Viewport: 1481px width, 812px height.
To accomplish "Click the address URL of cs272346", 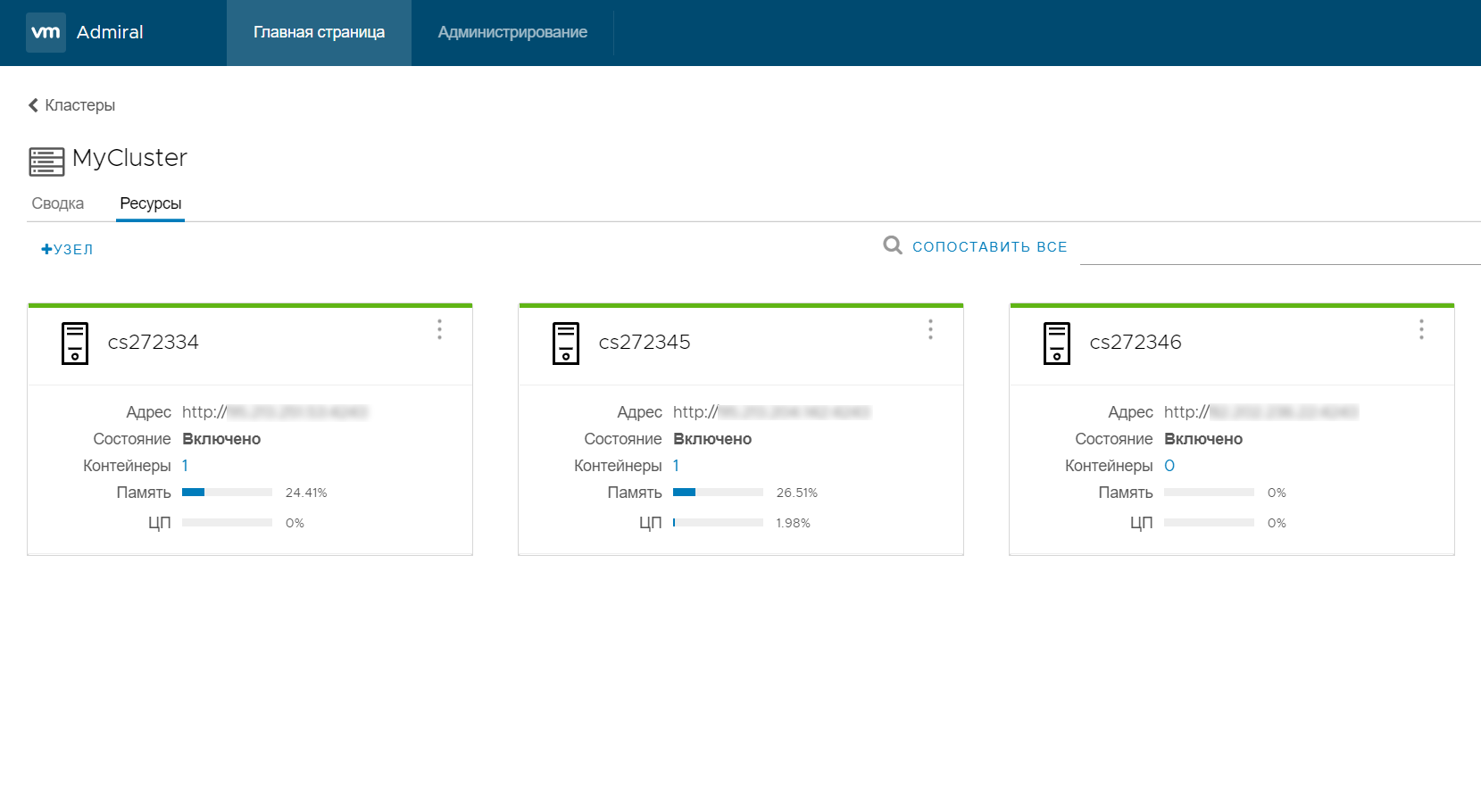I will pyautogui.click(x=1261, y=411).
